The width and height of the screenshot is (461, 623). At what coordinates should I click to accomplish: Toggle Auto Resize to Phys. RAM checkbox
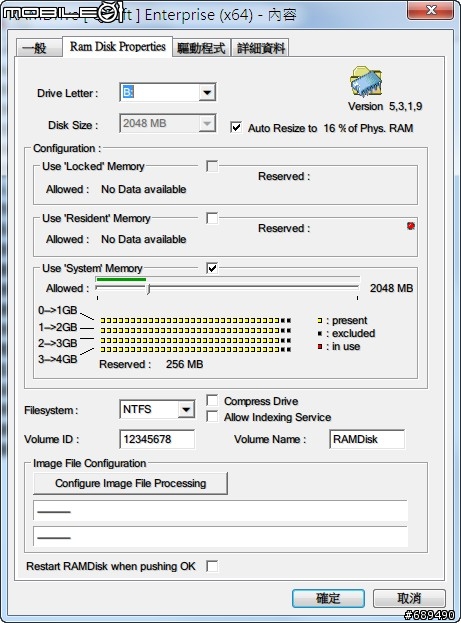click(x=236, y=127)
